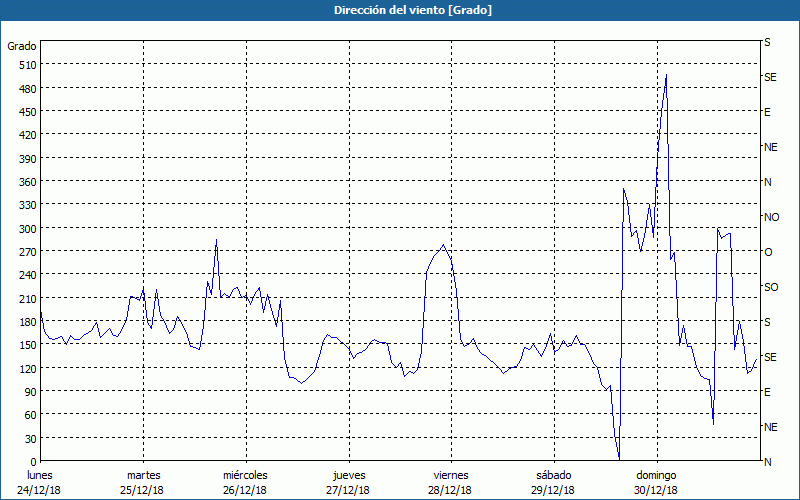Image resolution: width=800 pixels, height=500 pixels.
Task: Click the 240 value on the left axis
Action: point(28,275)
